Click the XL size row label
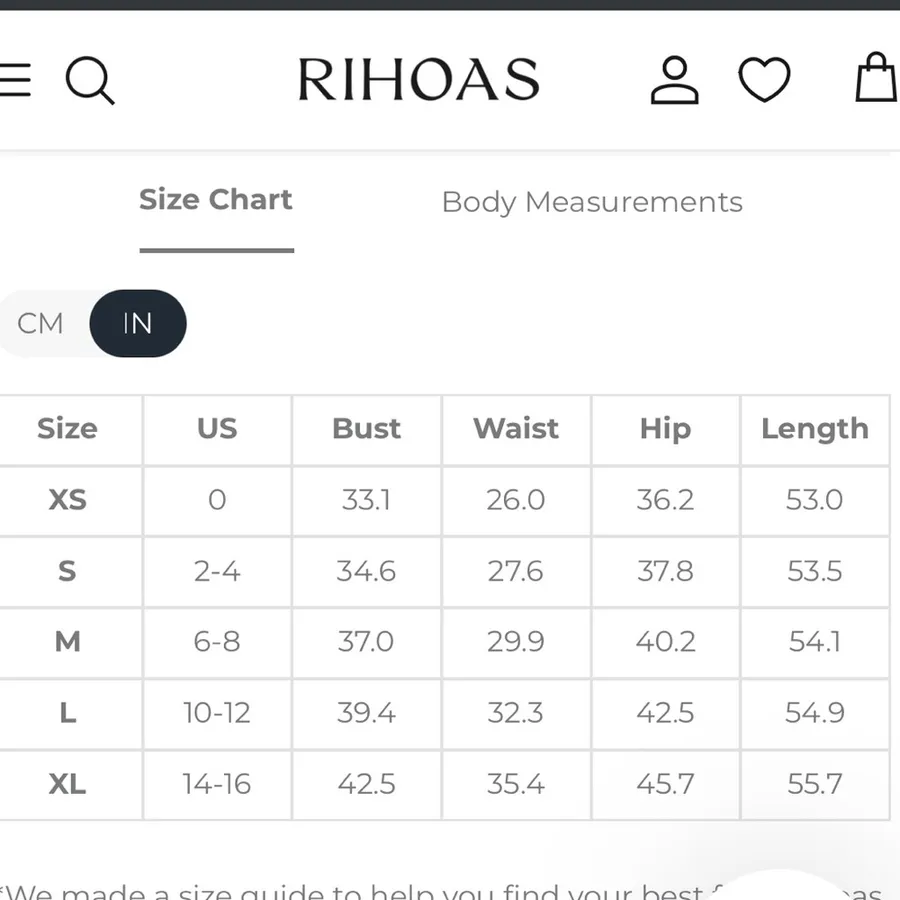This screenshot has height=900, width=900. point(68,784)
